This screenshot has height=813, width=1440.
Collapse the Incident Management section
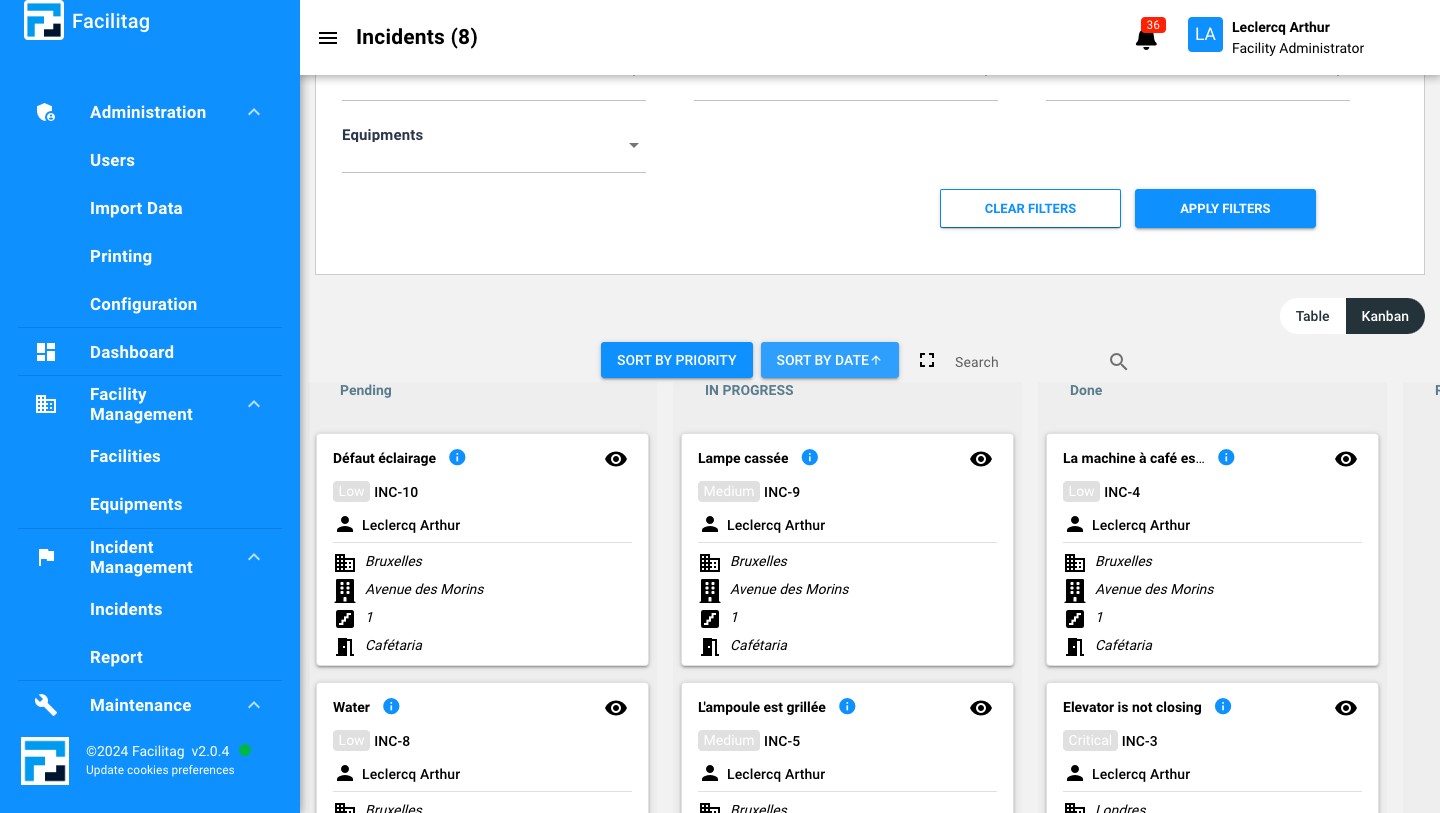click(x=254, y=557)
